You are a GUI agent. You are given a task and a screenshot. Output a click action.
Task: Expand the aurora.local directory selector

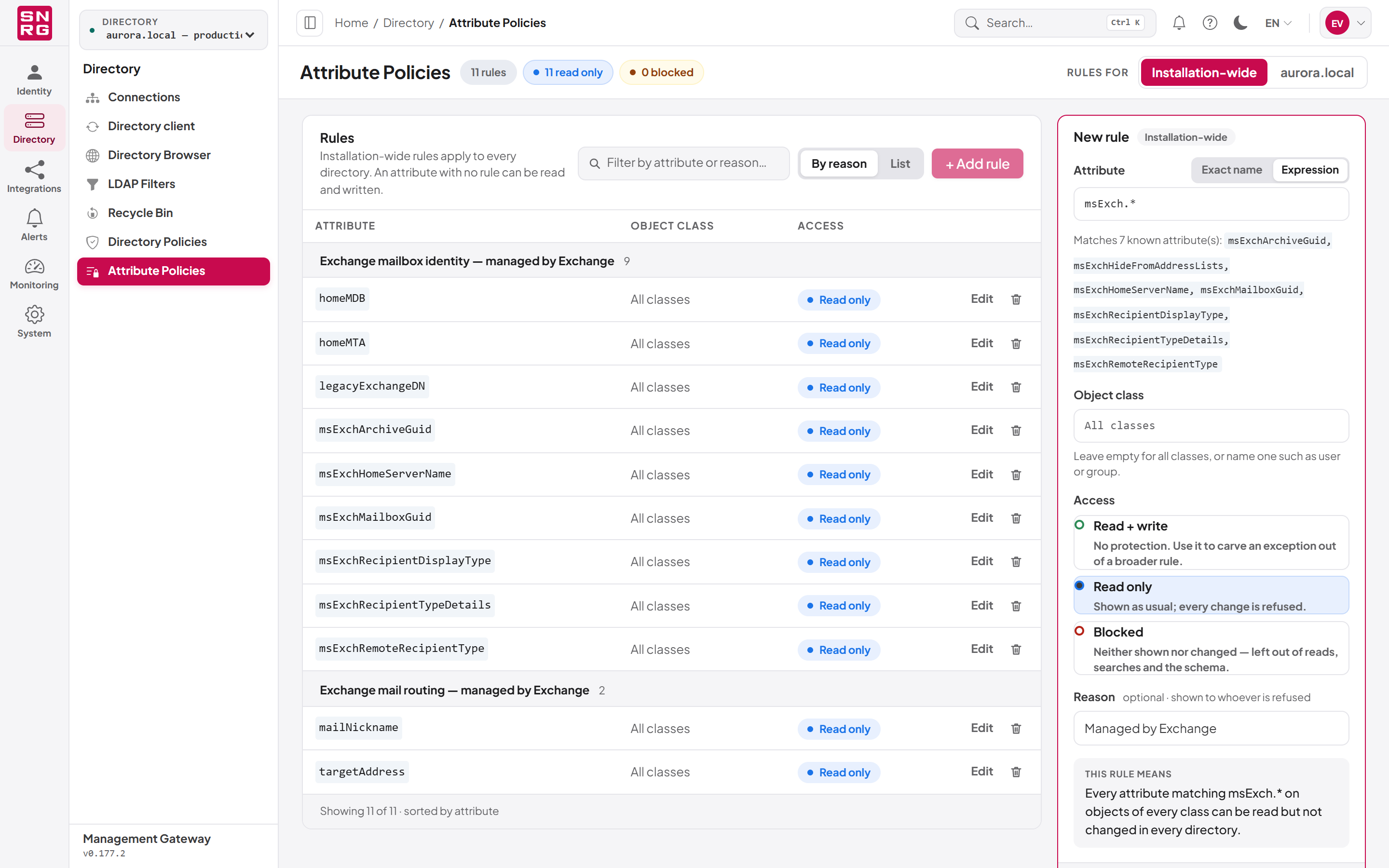point(173,29)
